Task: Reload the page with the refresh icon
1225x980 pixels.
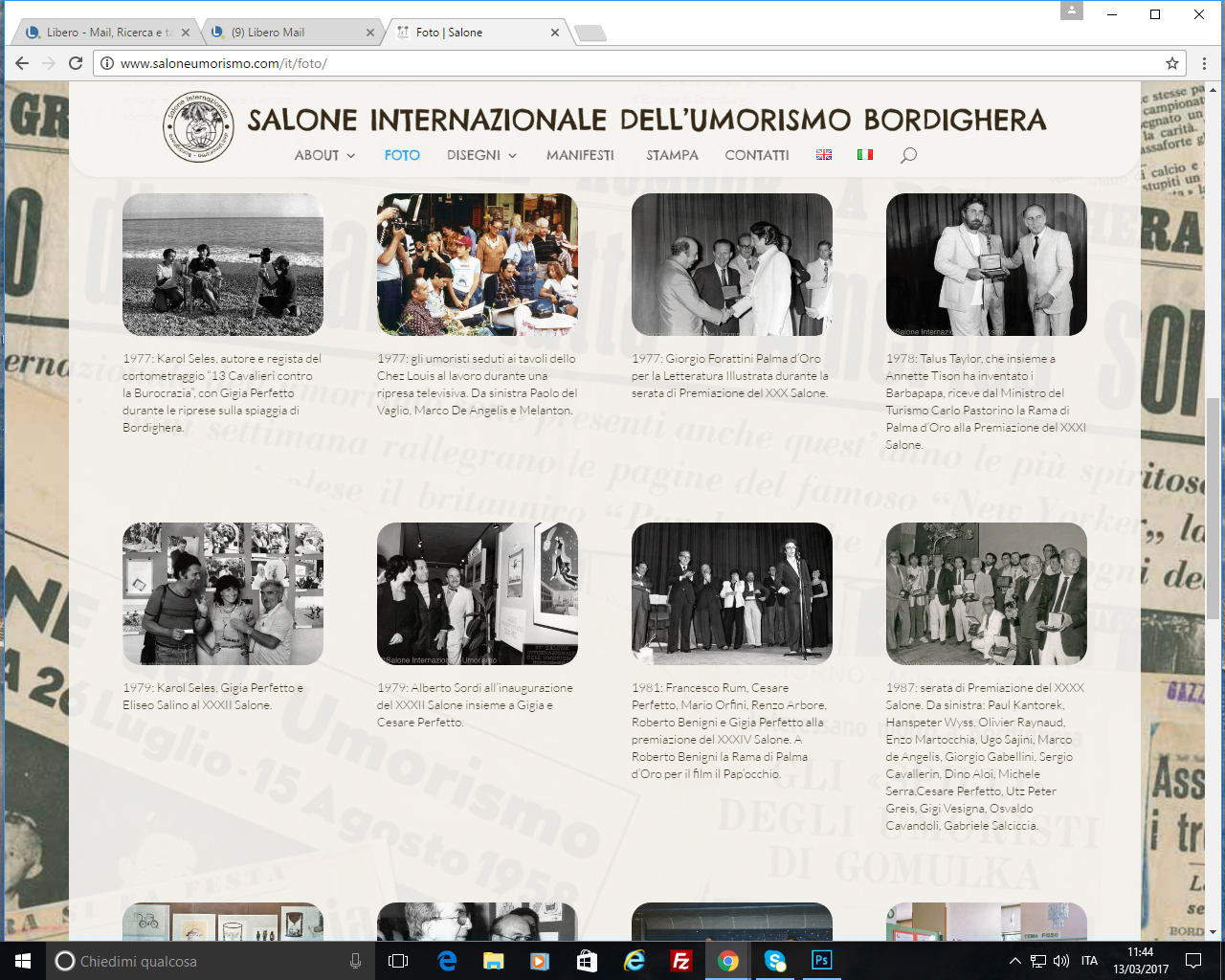Action: (76, 63)
